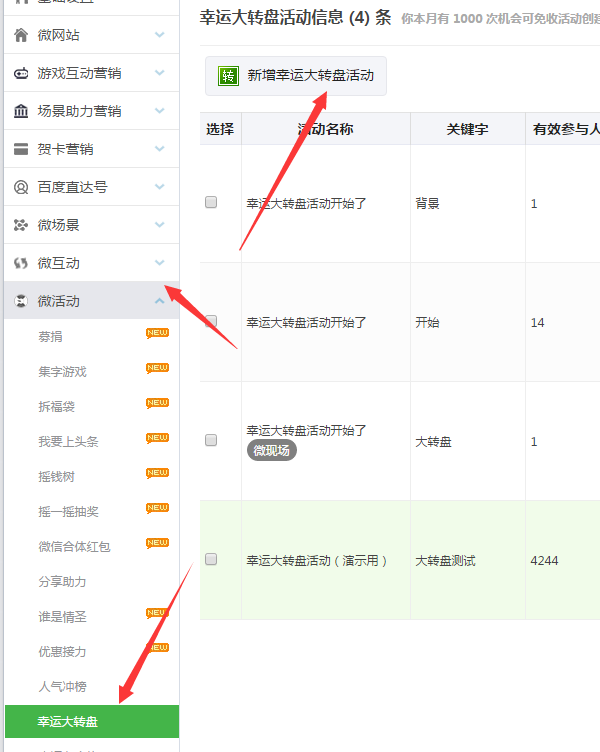
Task: Expand the 微网站 section chevron
Action: 160,35
